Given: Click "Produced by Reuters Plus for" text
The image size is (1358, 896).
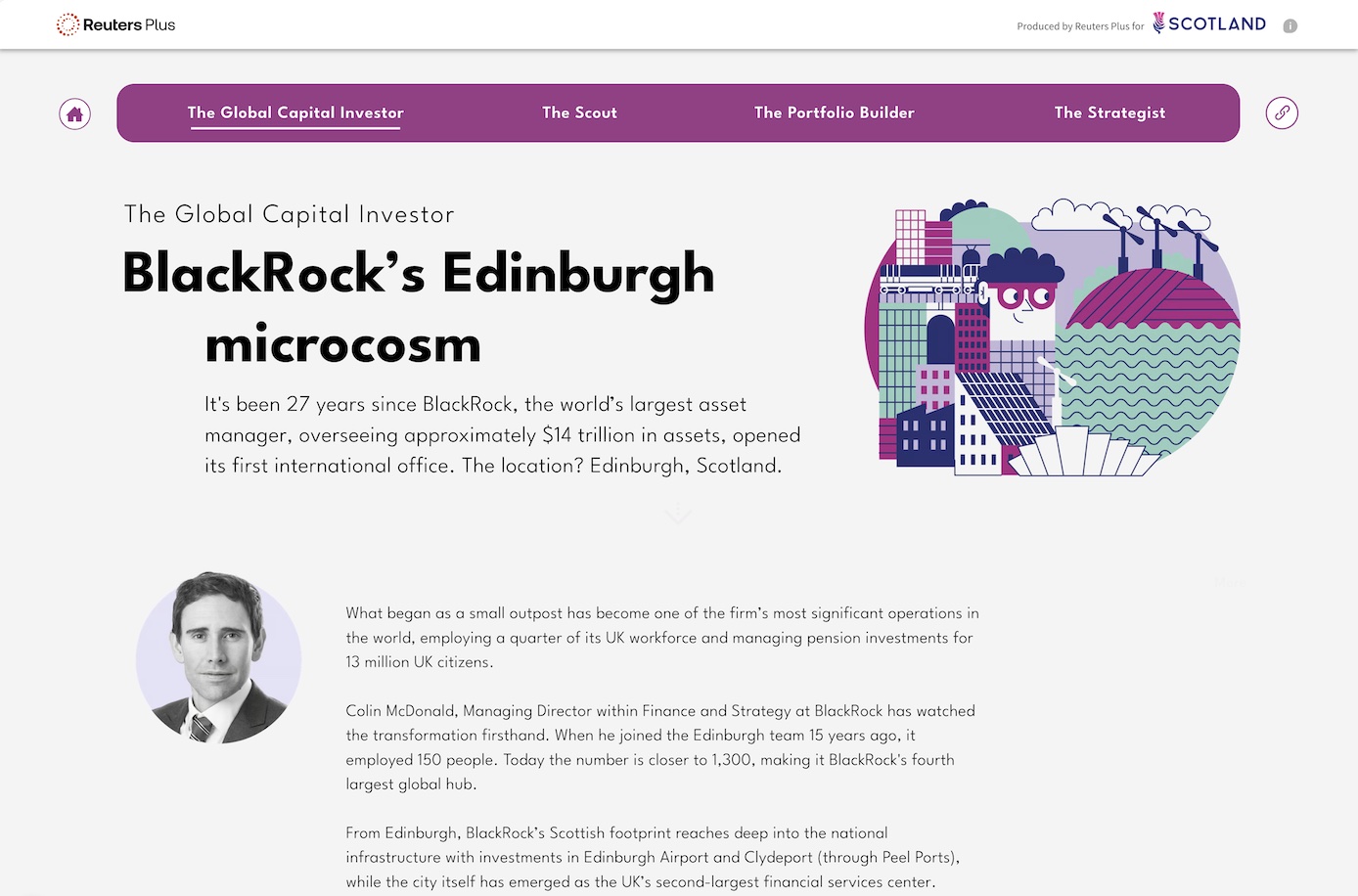Looking at the screenshot, I should click(1080, 26).
